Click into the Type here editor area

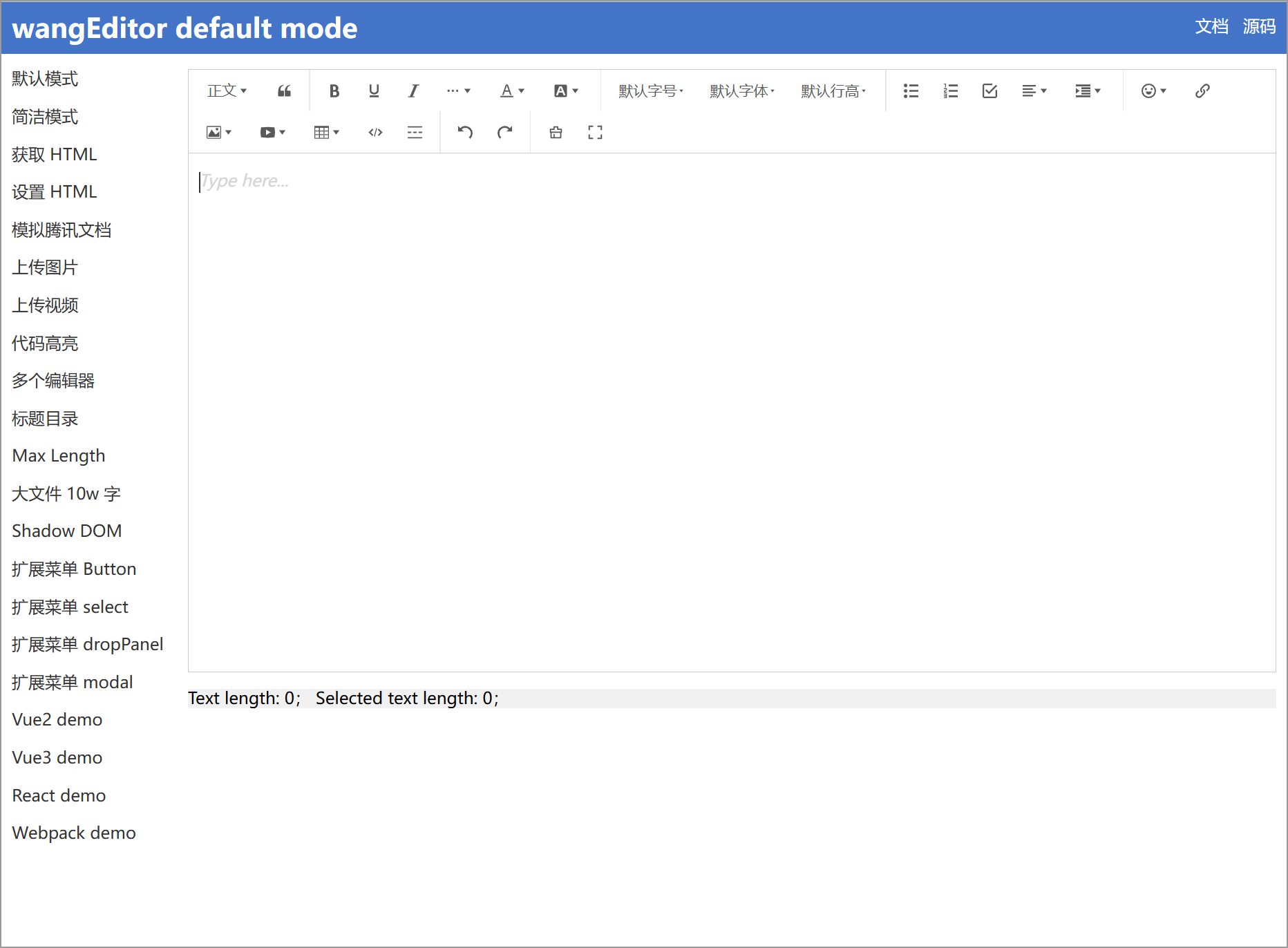[x=732, y=412]
